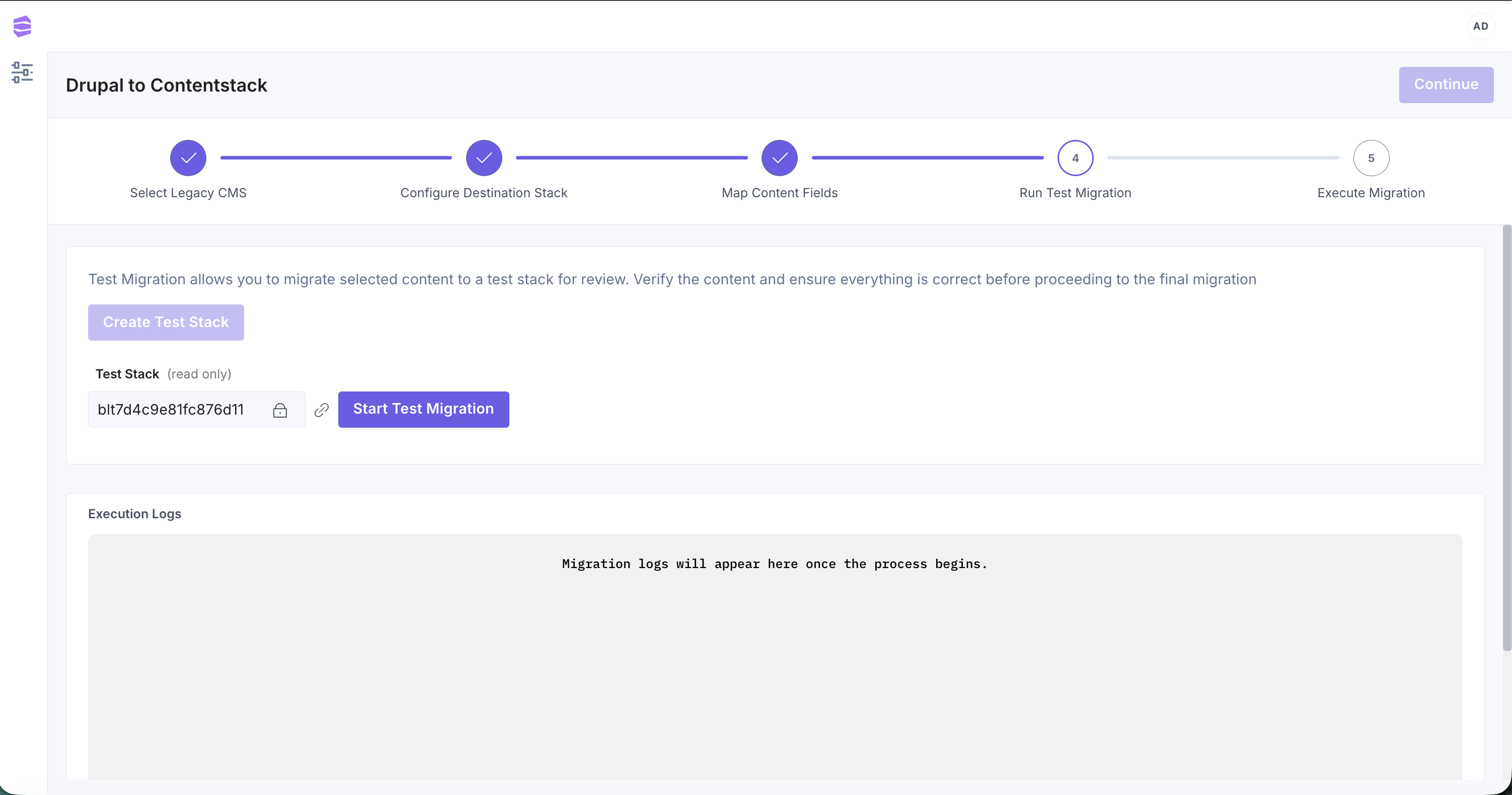Click the Select Legacy CMS step label
The width and height of the screenshot is (1512, 795).
188,193
